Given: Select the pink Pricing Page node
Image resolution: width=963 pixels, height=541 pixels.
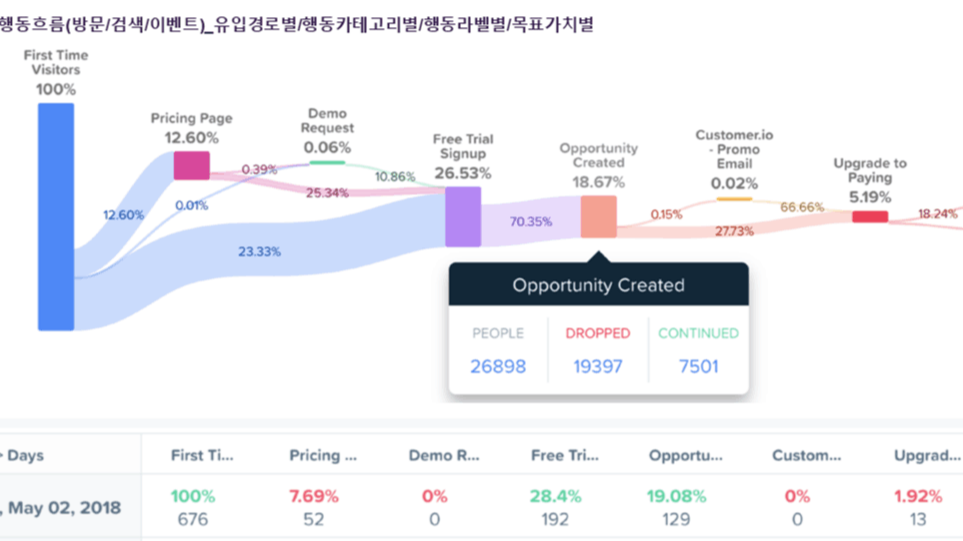Looking at the screenshot, I should [x=191, y=165].
